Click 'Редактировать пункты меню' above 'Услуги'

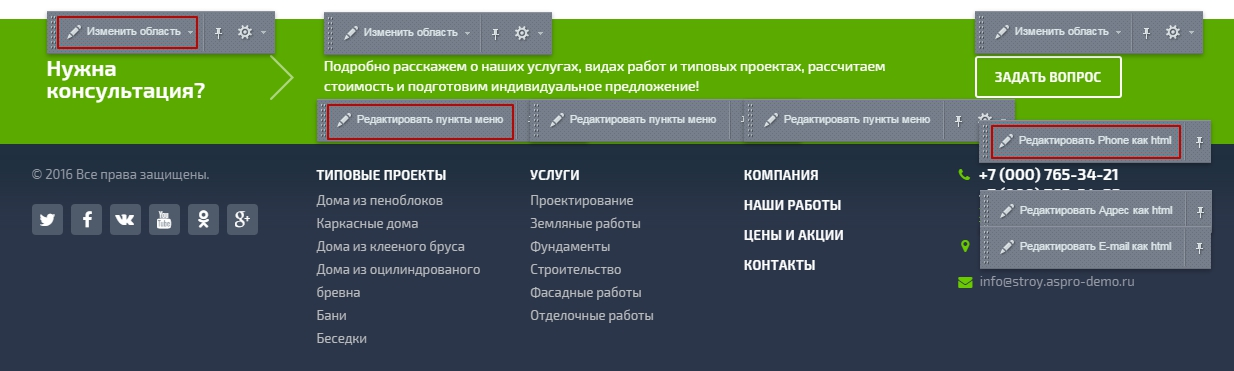pos(634,119)
